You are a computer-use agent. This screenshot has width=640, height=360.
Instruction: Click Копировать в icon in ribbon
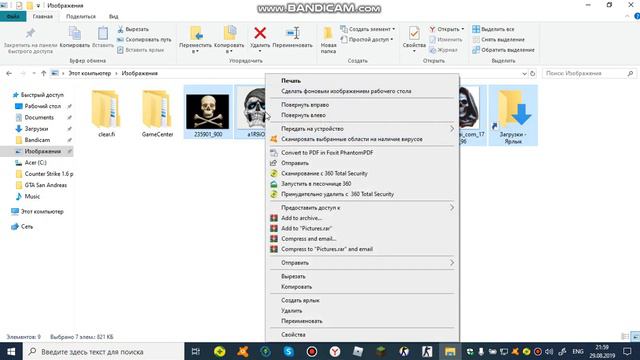pyautogui.click(x=229, y=33)
